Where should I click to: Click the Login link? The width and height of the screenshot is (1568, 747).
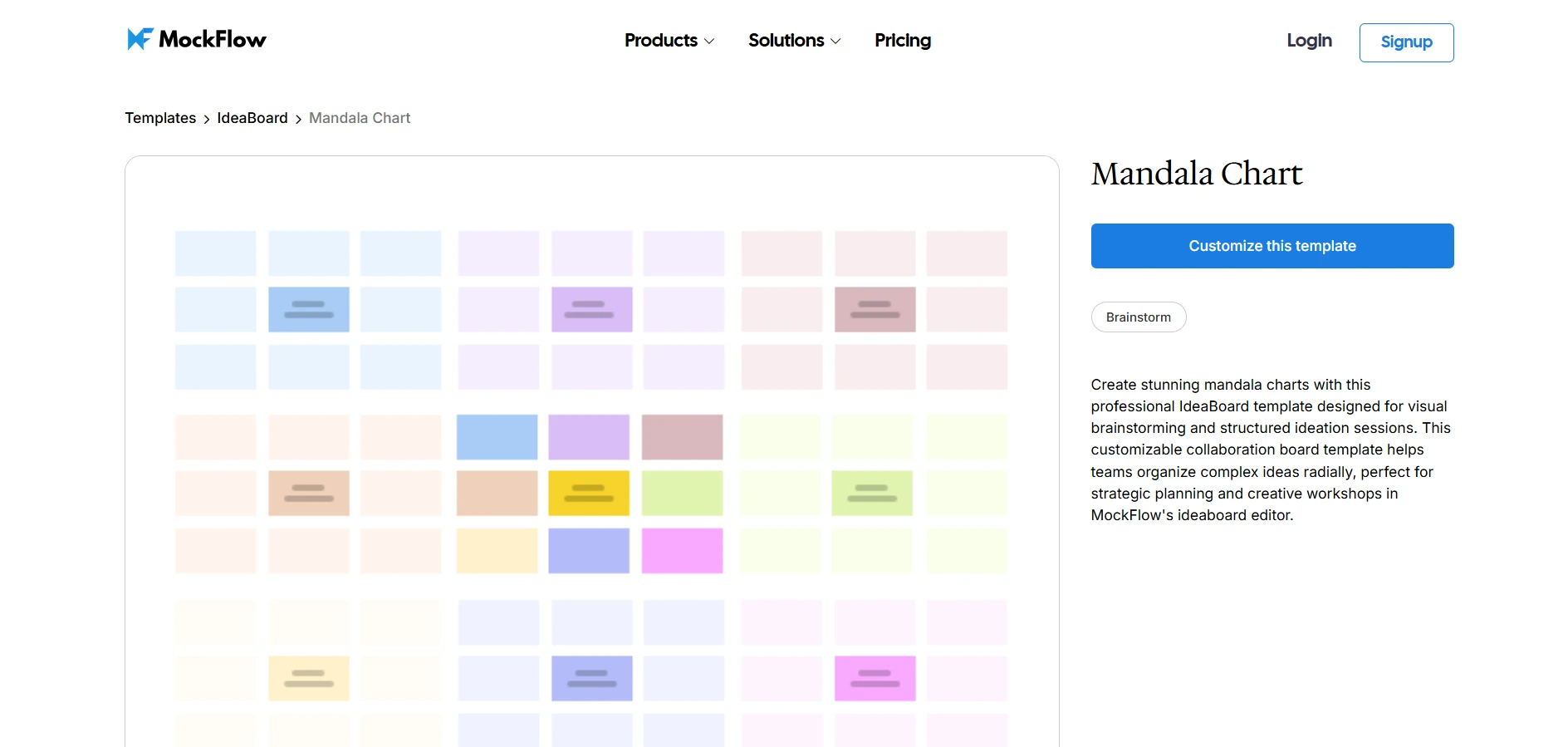tap(1309, 41)
